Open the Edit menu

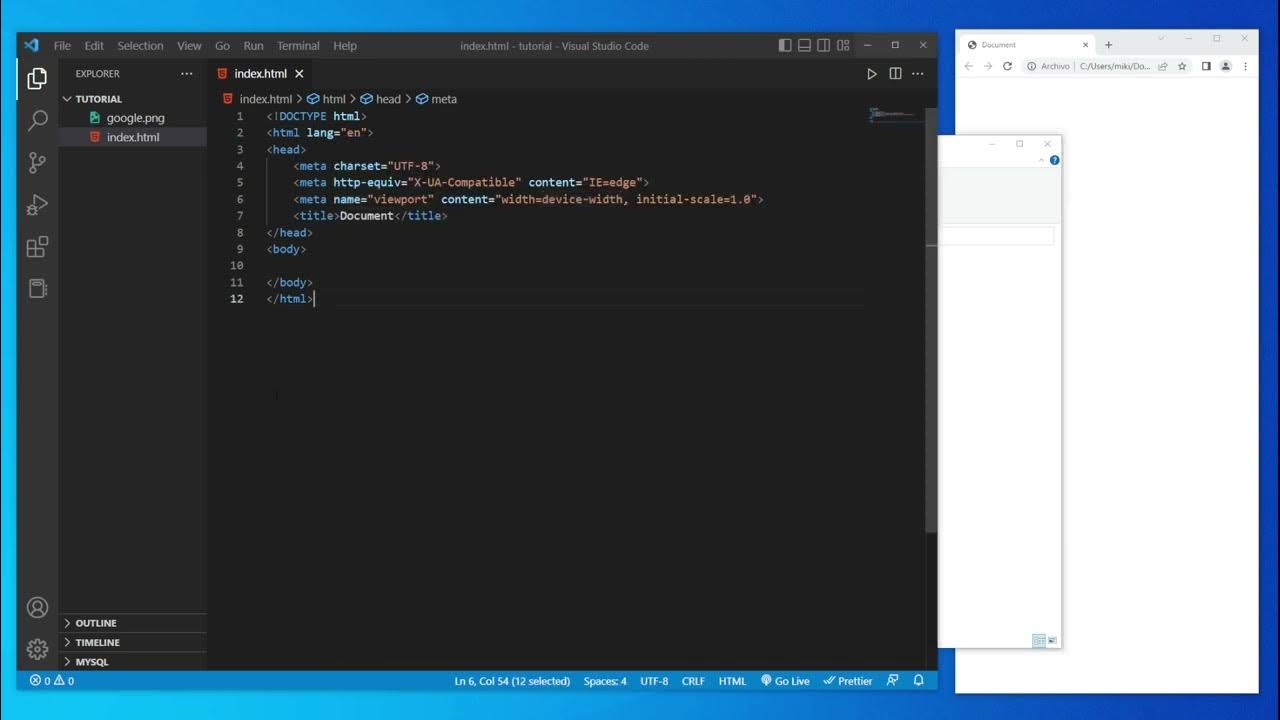pos(94,46)
